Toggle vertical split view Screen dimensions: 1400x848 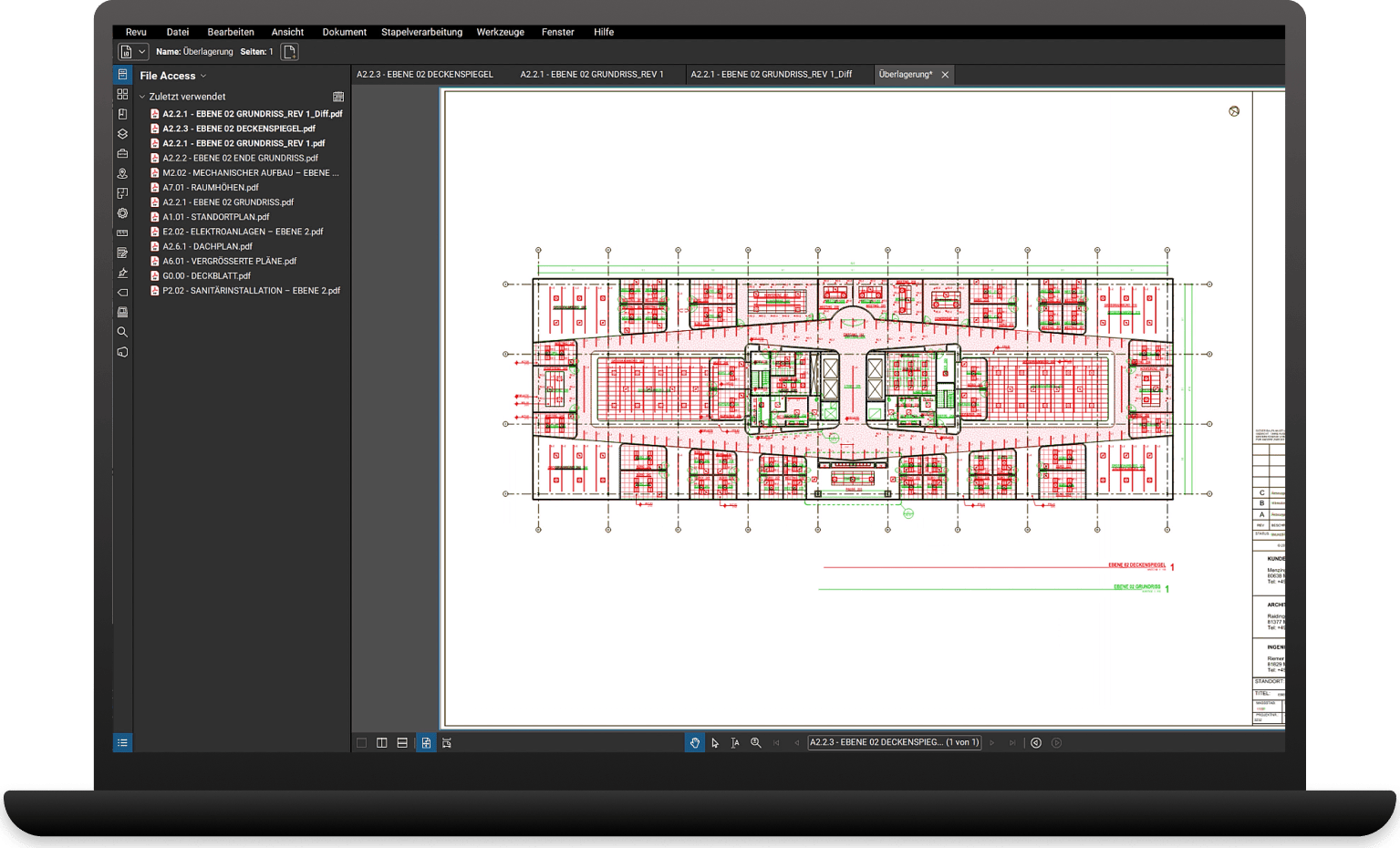pyautogui.click(x=382, y=743)
